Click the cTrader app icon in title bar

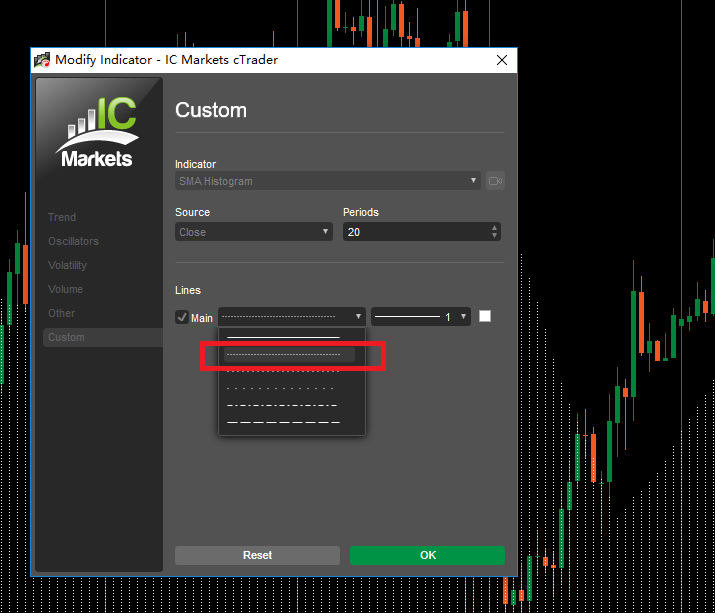42,60
